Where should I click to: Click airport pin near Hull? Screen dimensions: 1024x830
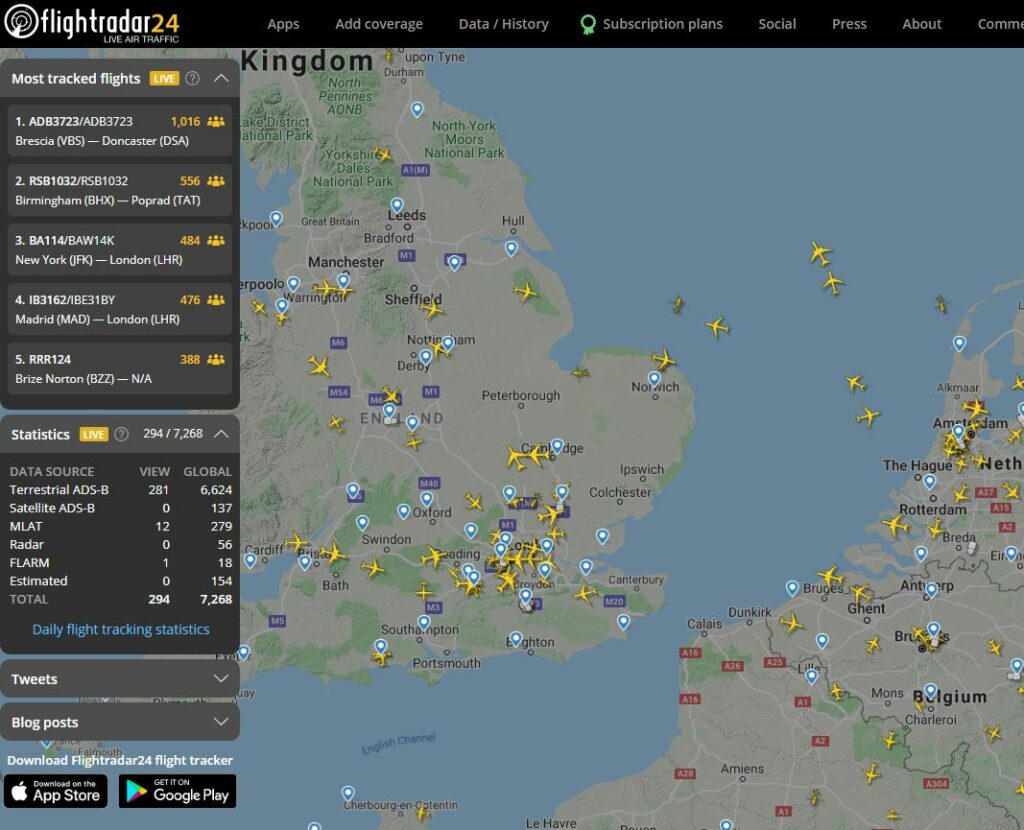coord(511,248)
